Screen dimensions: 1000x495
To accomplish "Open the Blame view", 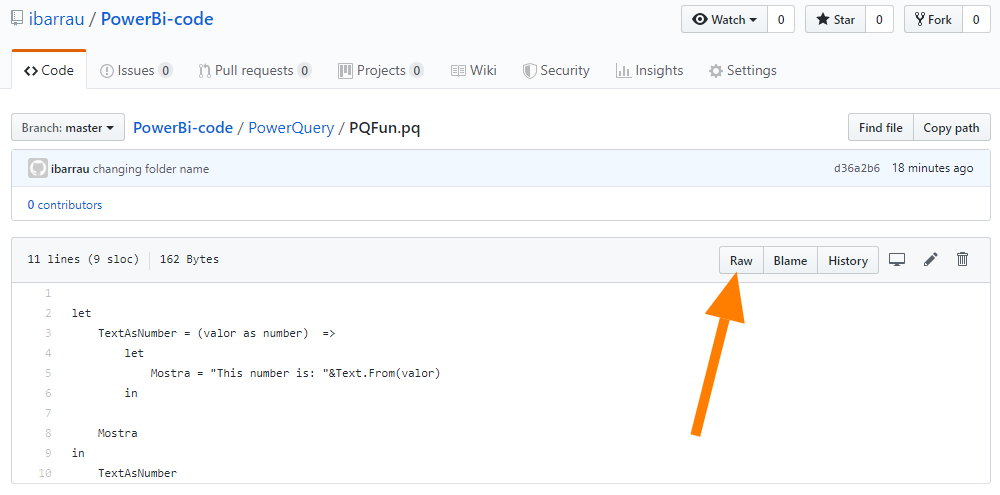I will pyautogui.click(x=790, y=260).
